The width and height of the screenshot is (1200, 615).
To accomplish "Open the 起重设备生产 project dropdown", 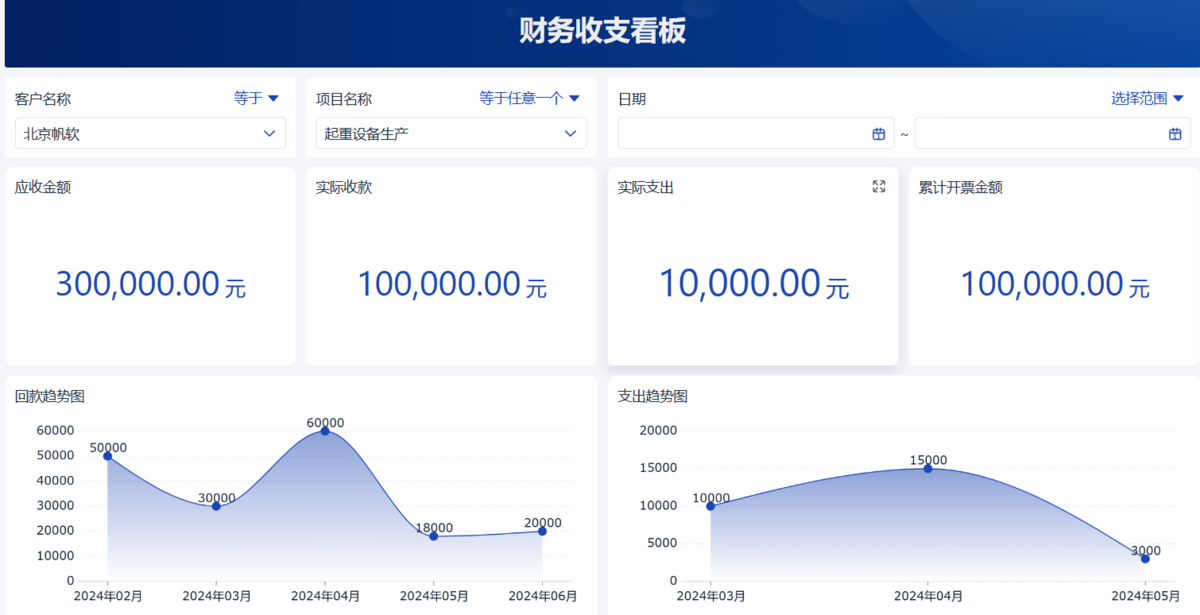I will [451, 133].
